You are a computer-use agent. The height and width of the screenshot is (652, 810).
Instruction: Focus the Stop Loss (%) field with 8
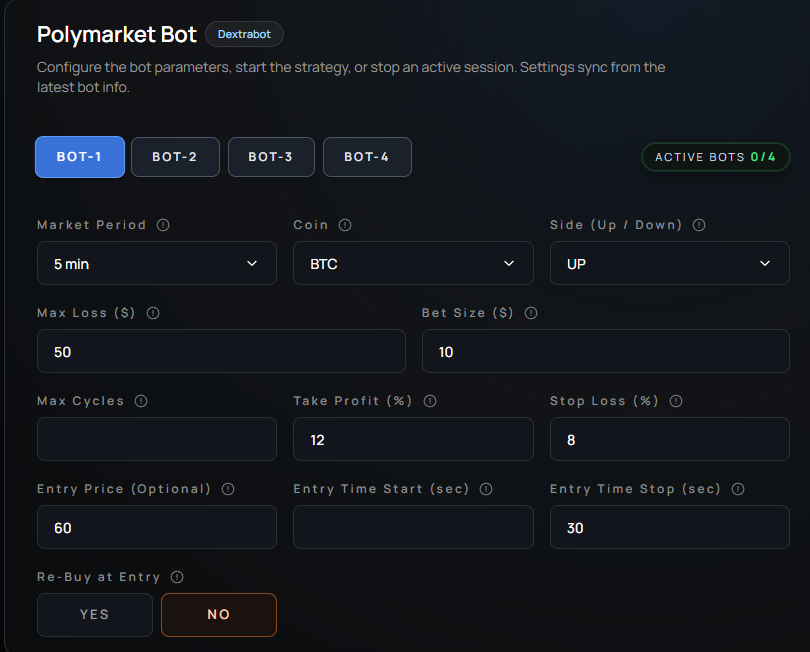coord(670,439)
